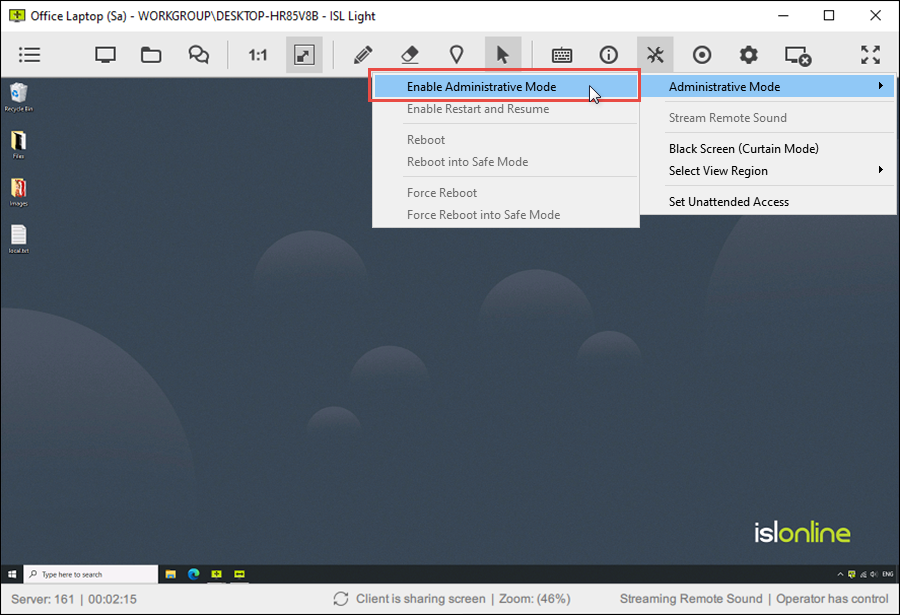This screenshot has width=900, height=615.
Task: Open the file transfer icon
Action: click(x=151, y=55)
